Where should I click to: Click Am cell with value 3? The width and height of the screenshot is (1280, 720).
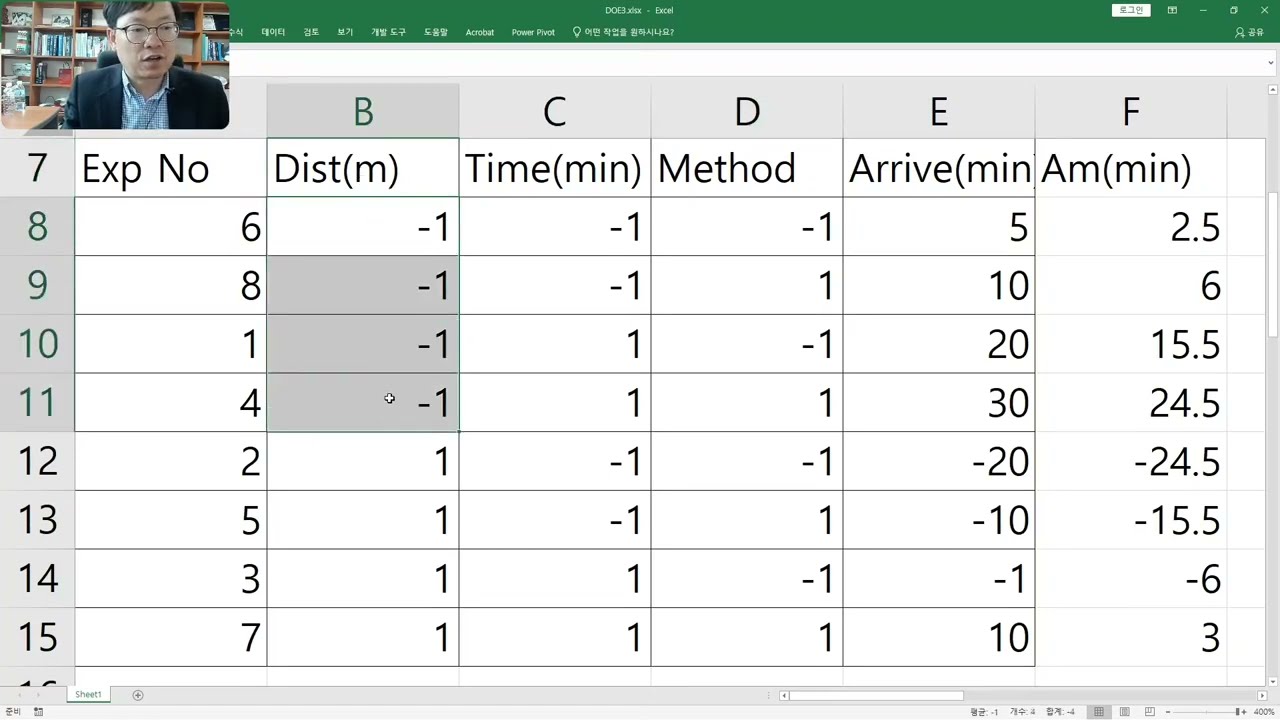1131,637
